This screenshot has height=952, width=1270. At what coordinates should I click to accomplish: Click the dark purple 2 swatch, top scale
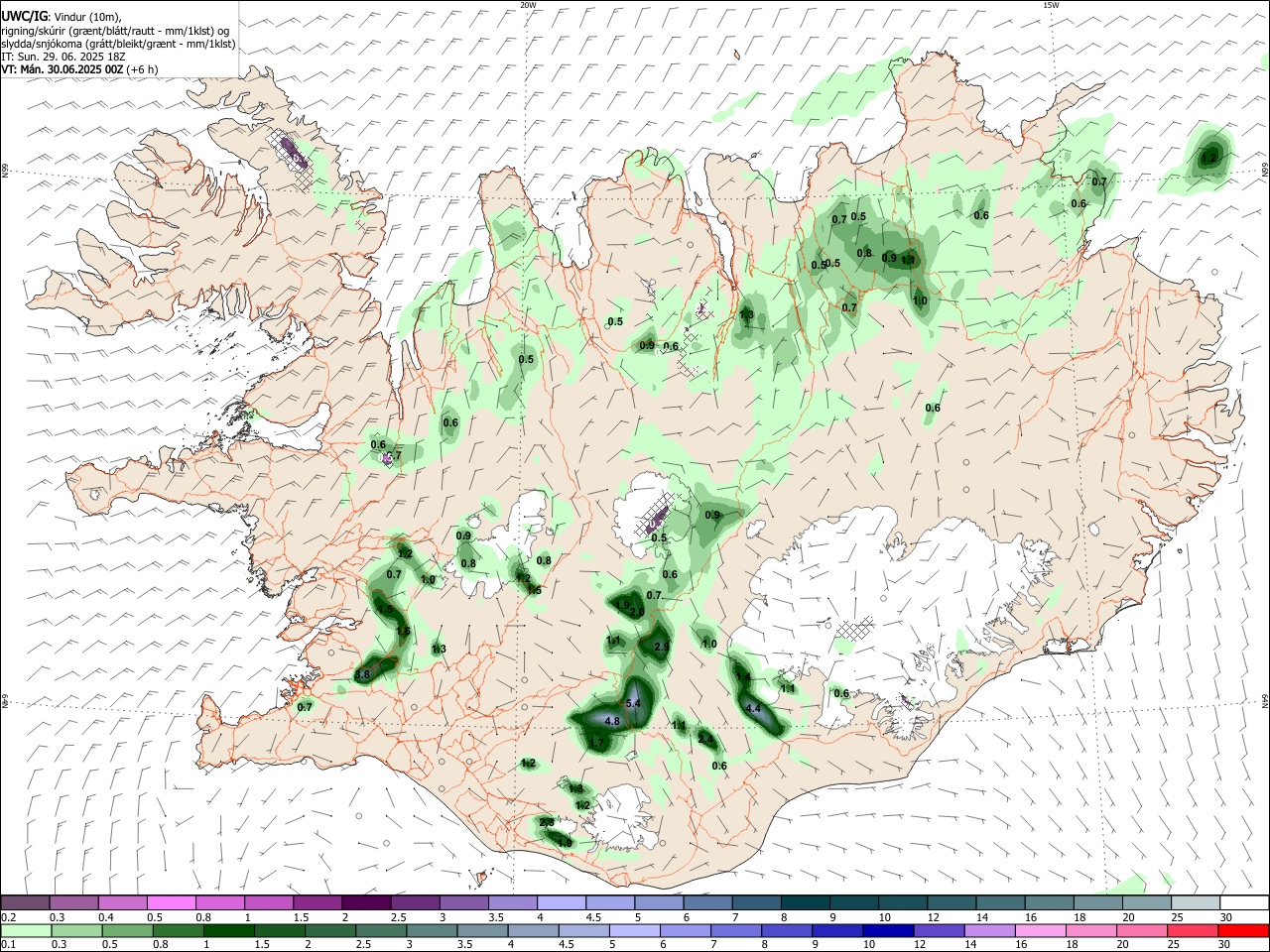click(365, 902)
